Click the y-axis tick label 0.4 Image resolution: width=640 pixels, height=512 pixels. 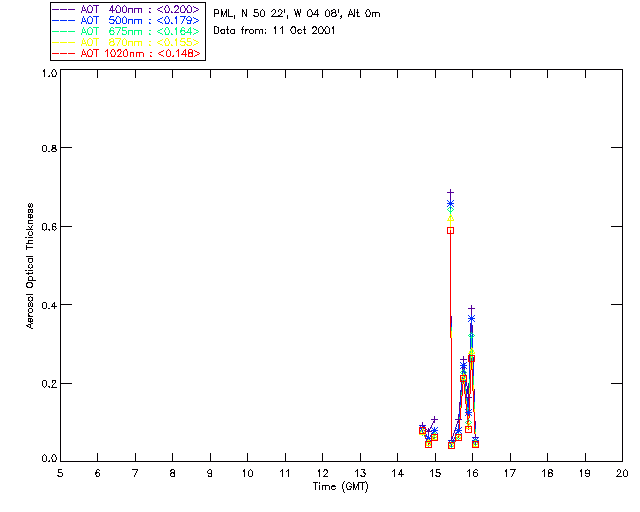point(49,305)
